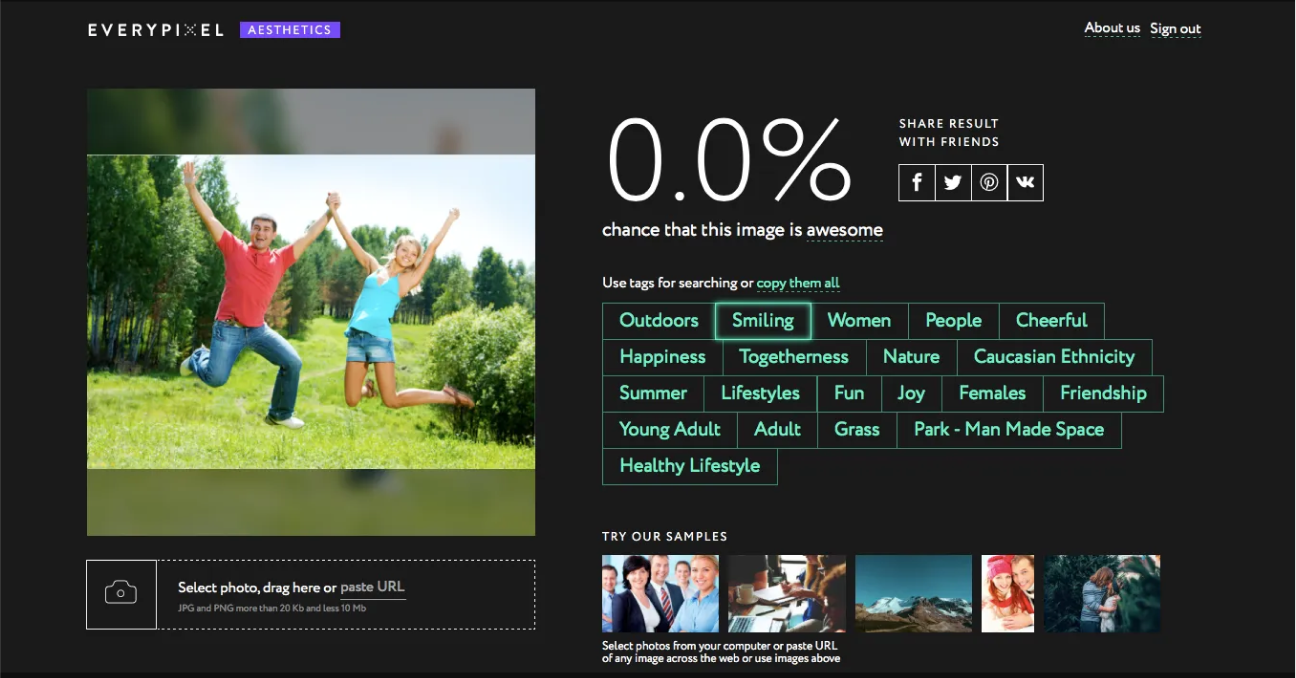Share result on VK

point(1025,183)
